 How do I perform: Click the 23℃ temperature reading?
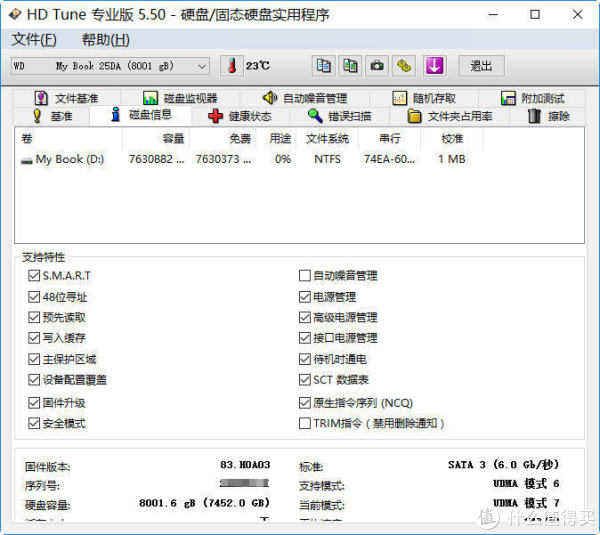258,66
